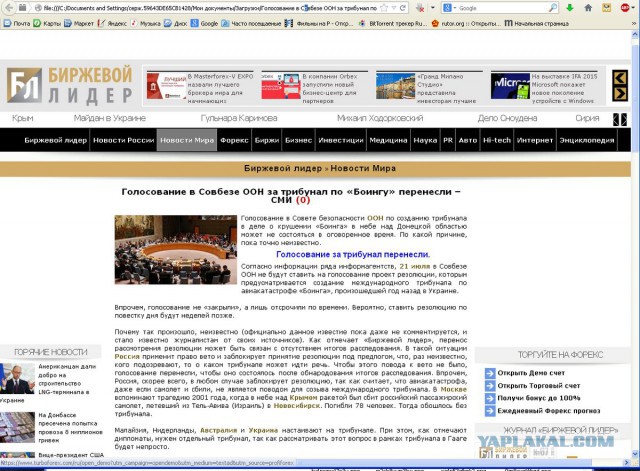Select the PR menu item

[x=448, y=140]
